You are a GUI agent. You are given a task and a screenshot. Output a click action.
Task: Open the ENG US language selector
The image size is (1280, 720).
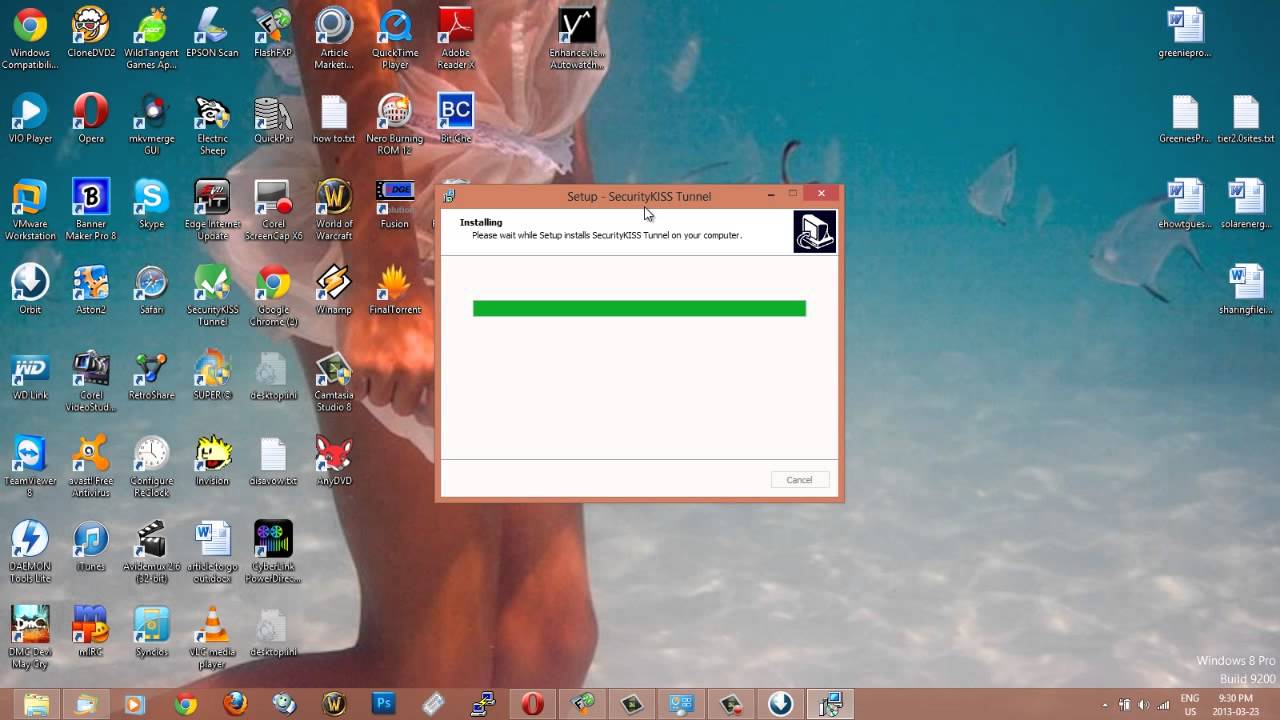[1189, 704]
